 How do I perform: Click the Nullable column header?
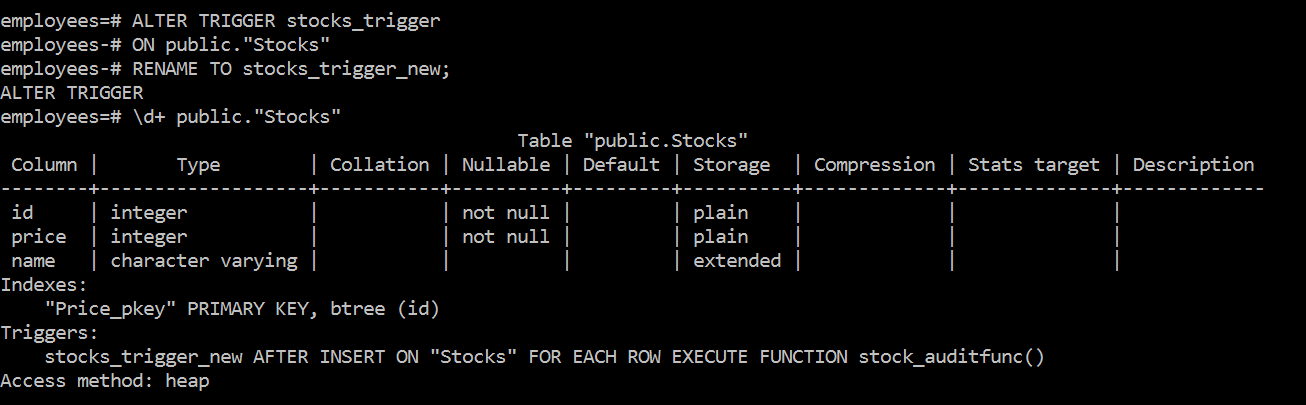506,165
